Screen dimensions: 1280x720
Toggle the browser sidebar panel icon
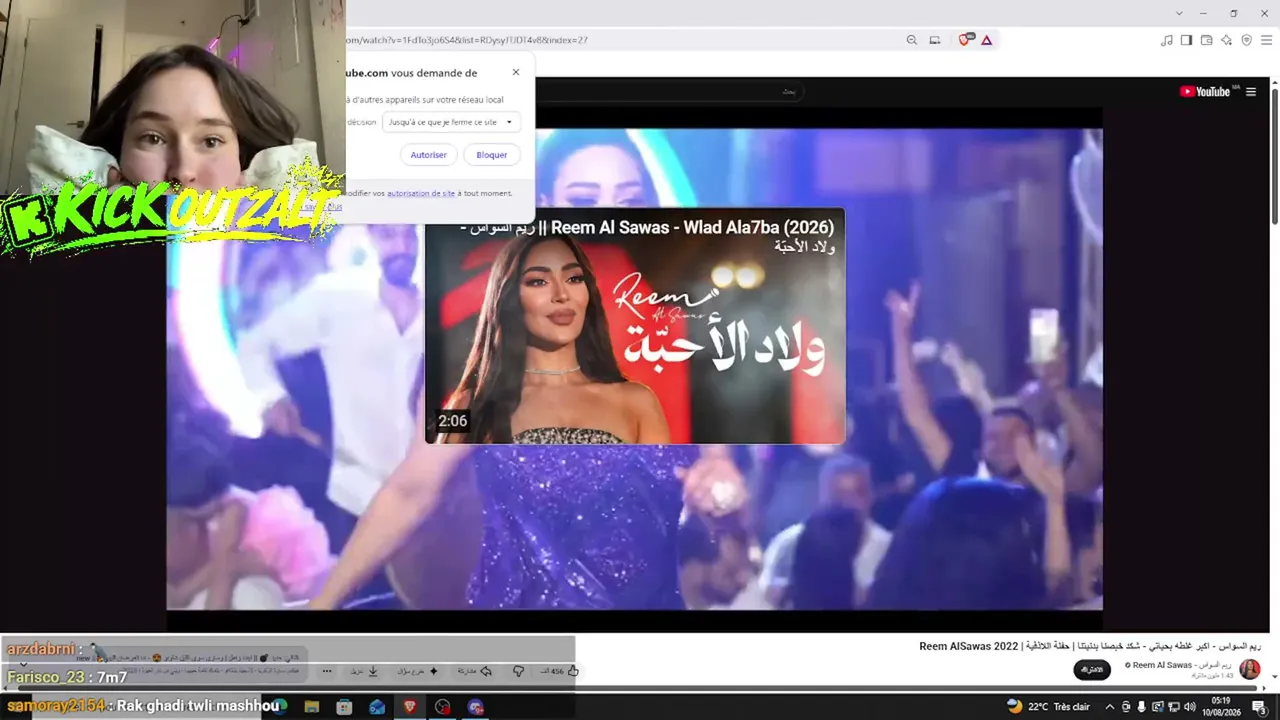pyautogui.click(x=1186, y=40)
